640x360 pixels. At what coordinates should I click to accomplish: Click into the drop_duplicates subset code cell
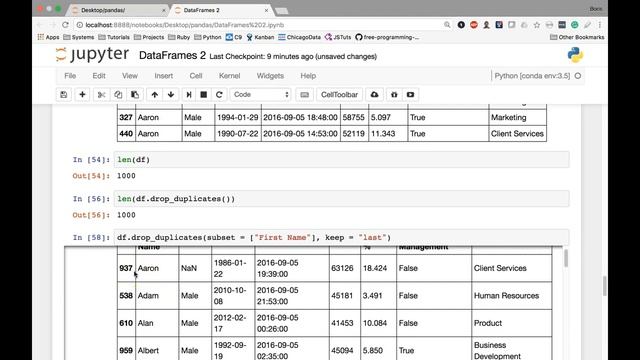tap(341, 238)
